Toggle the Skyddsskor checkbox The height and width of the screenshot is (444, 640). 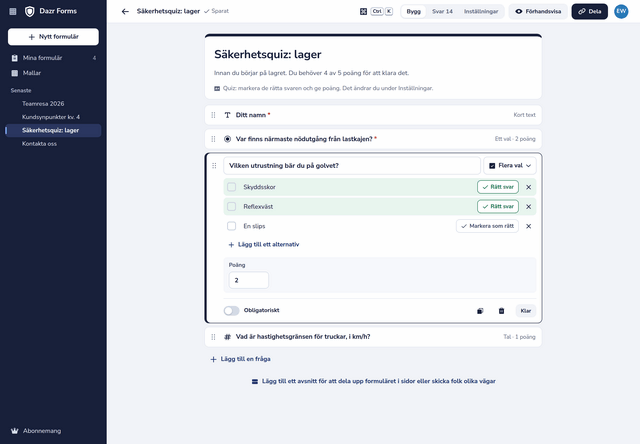[231, 187]
